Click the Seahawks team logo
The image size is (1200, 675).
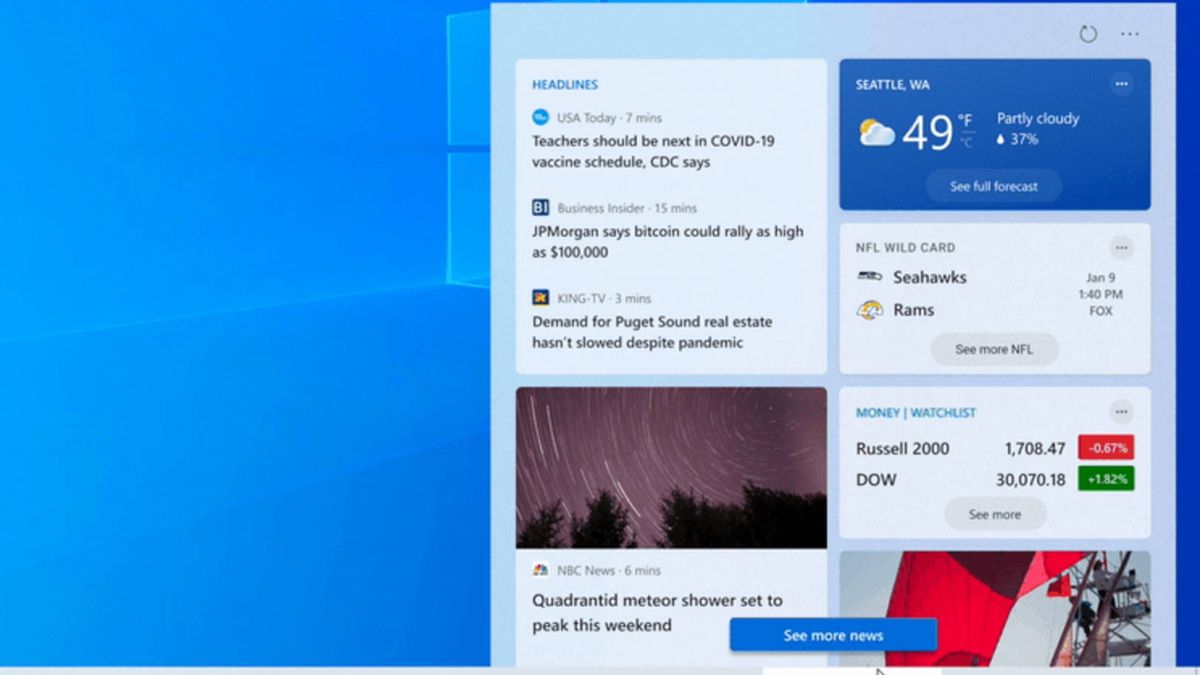(870, 277)
